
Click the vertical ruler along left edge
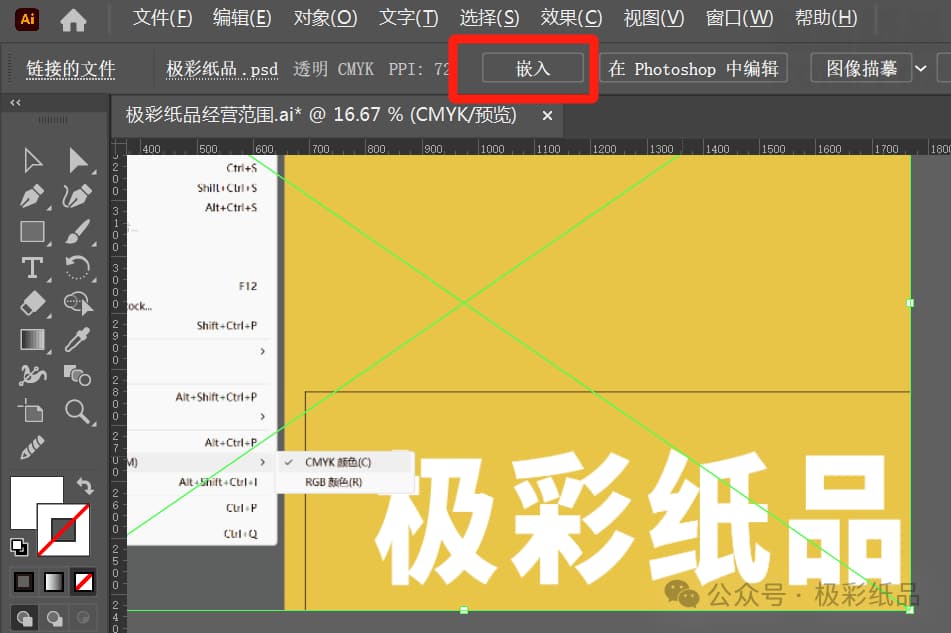tap(118, 394)
